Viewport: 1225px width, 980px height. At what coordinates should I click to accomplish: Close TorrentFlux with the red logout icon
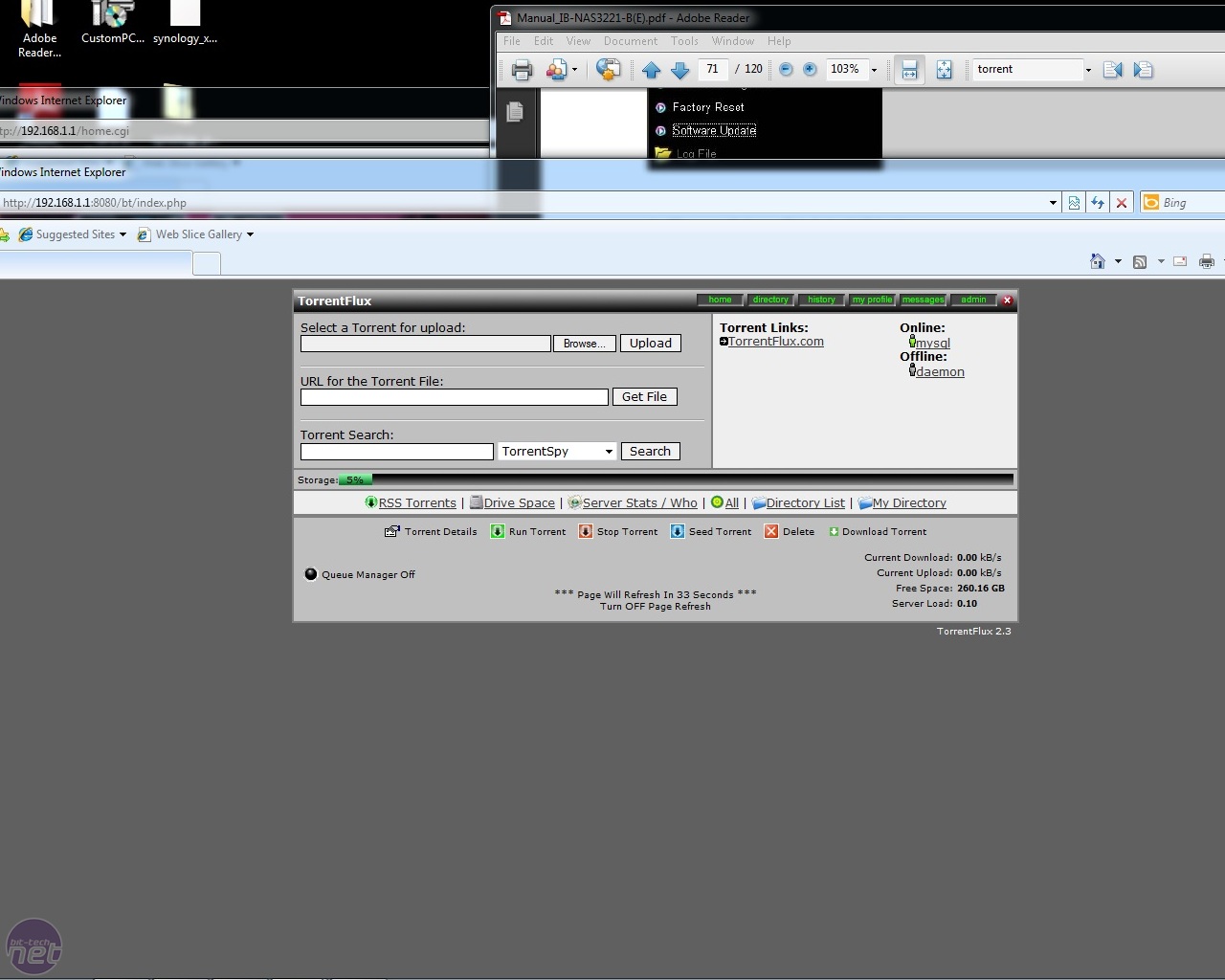coord(1007,301)
